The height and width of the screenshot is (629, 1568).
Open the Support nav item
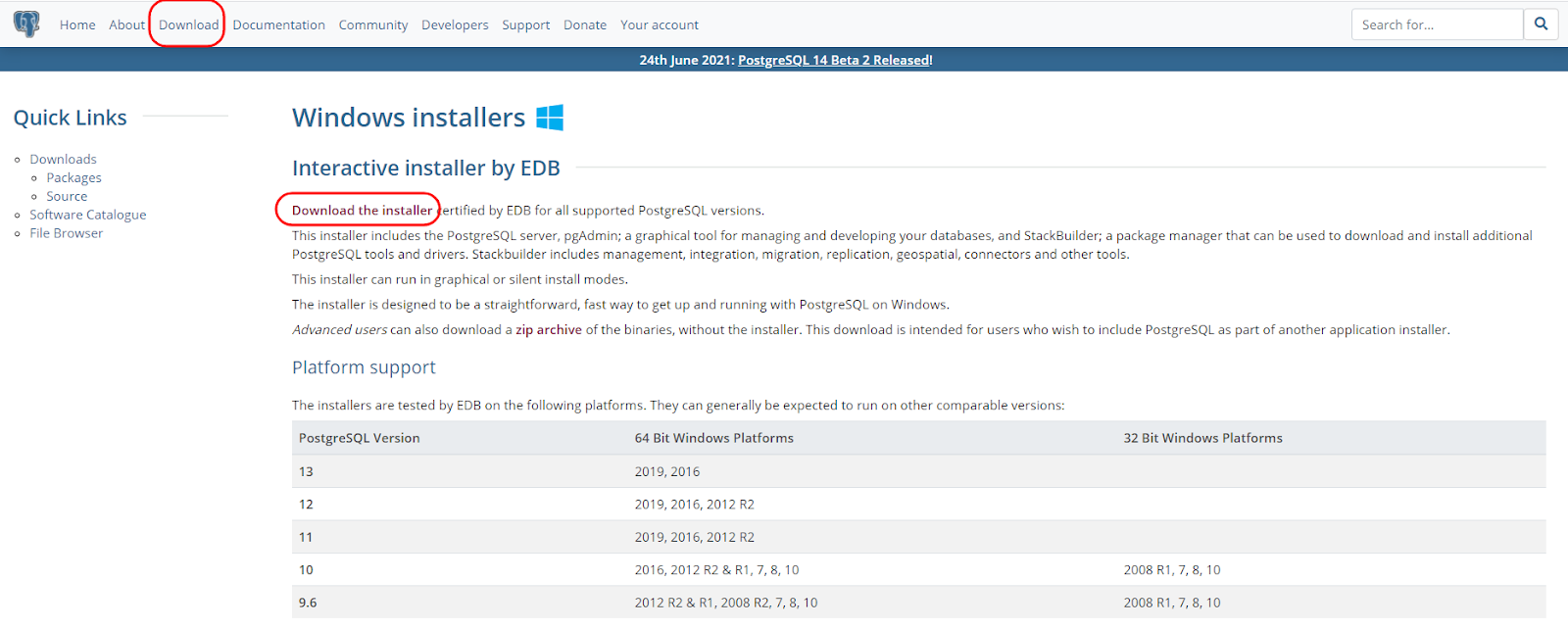[x=525, y=24]
